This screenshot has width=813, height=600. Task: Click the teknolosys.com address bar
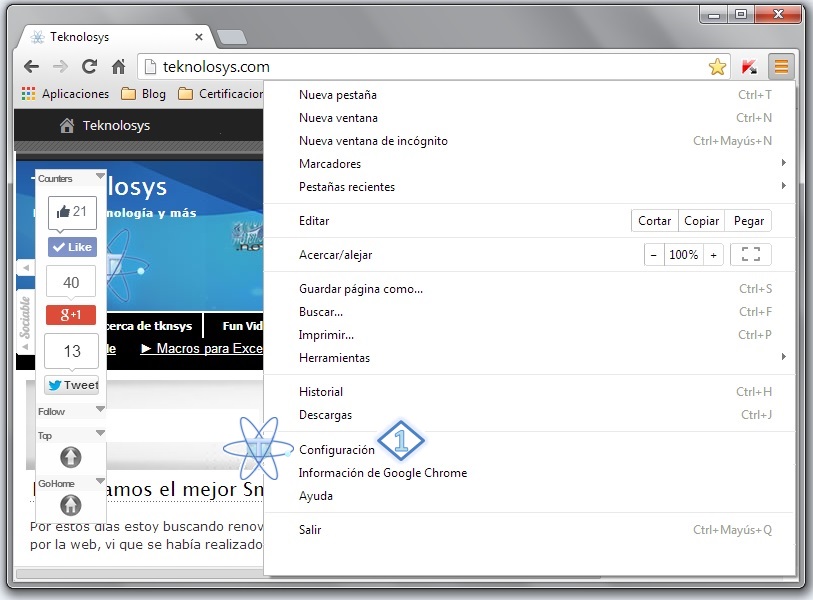tap(433, 66)
